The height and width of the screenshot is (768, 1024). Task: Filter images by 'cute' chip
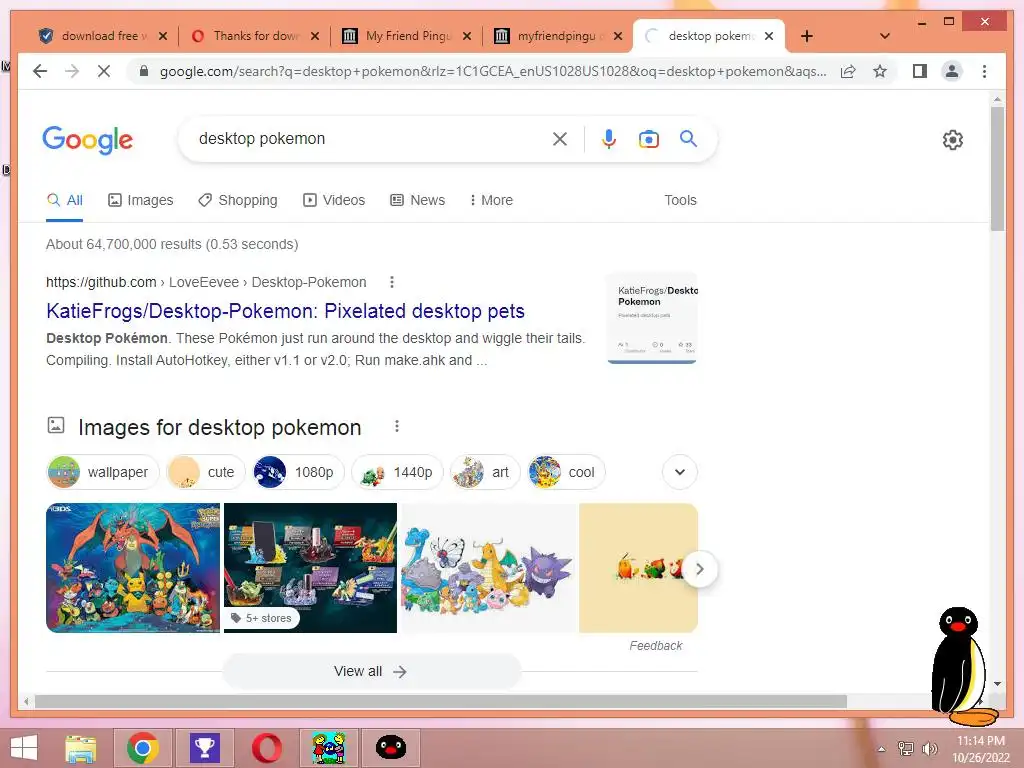(205, 472)
